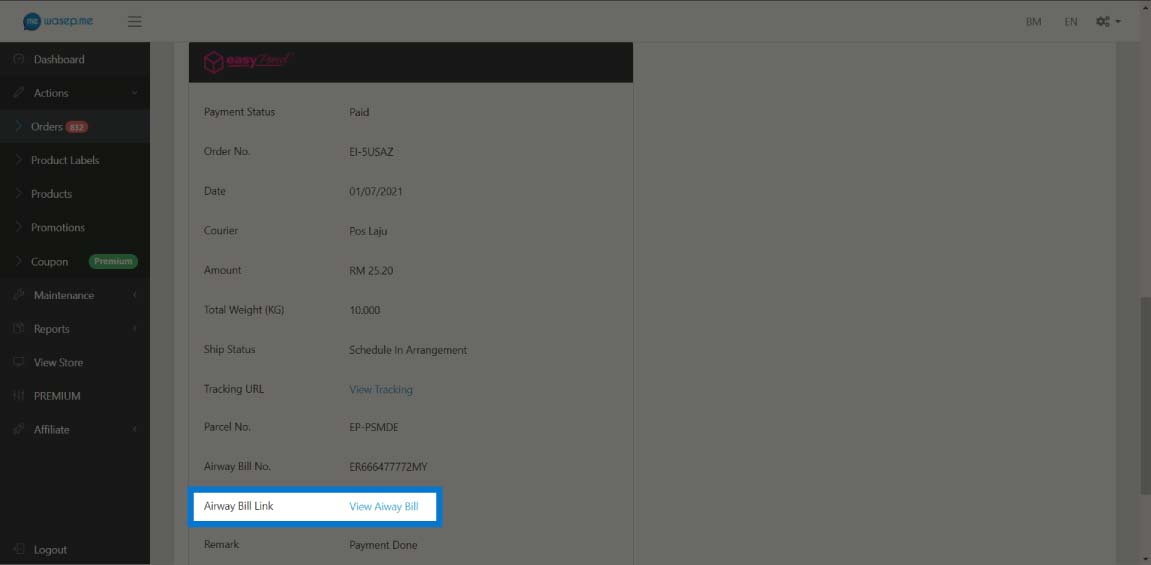1151x565 pixels.
Task: Log out using the Logout item
Action: pos(75,550)
